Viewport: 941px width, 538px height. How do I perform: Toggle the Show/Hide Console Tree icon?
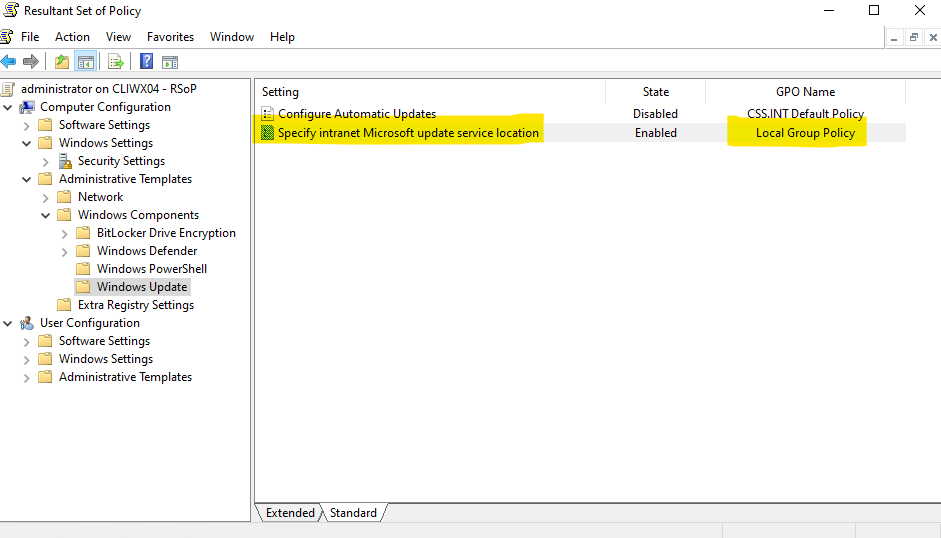(x=86, y=61)
